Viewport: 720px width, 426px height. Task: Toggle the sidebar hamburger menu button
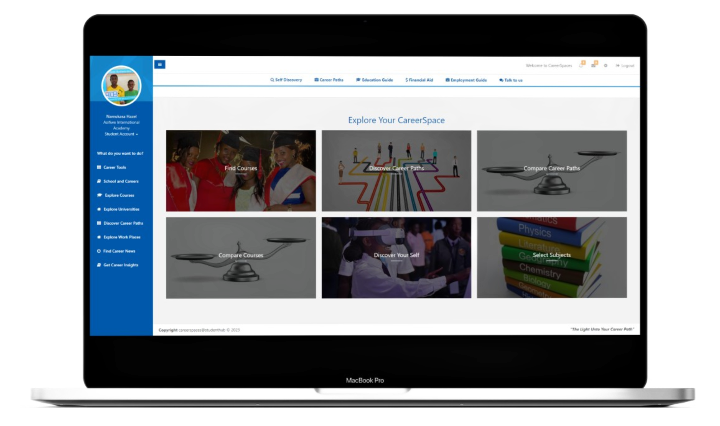pos(160,64)
